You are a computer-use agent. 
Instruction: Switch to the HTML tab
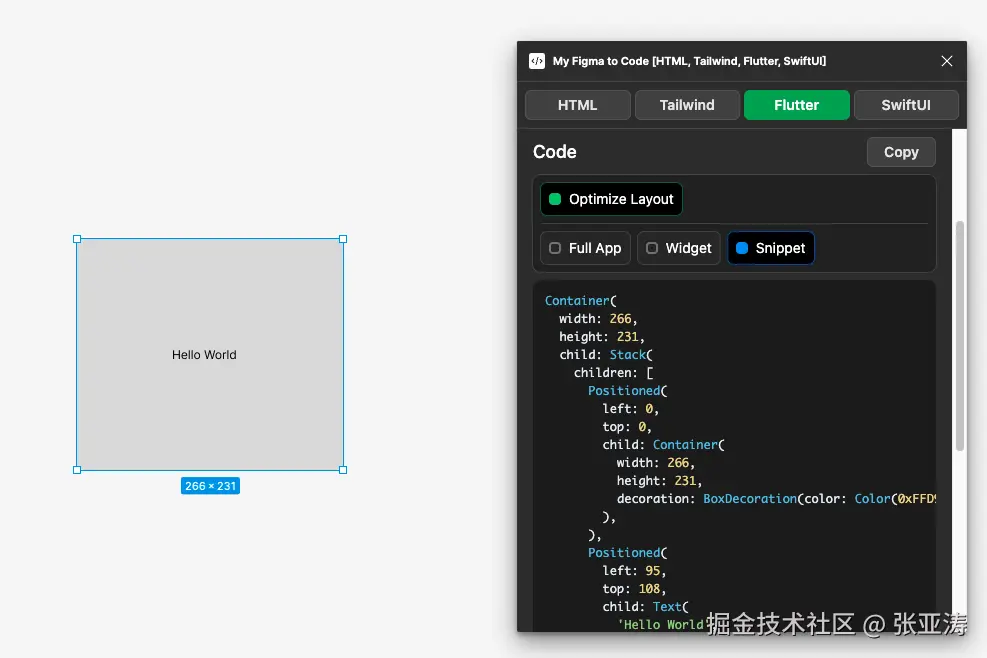pyautogui.click(x=577, y=105)
